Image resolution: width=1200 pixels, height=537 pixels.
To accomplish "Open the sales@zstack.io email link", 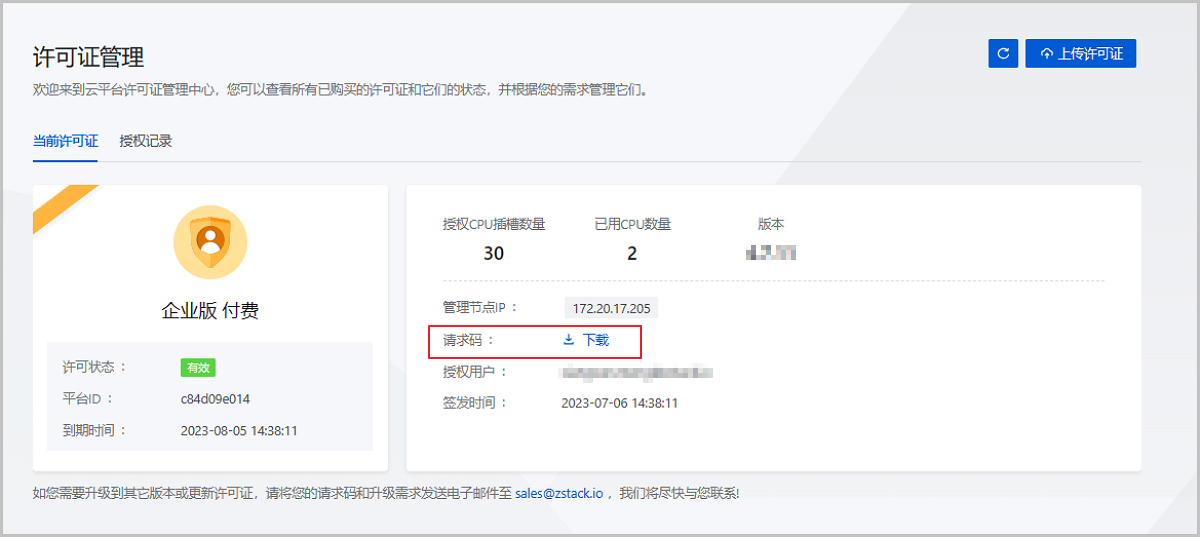I will (559, 493).
